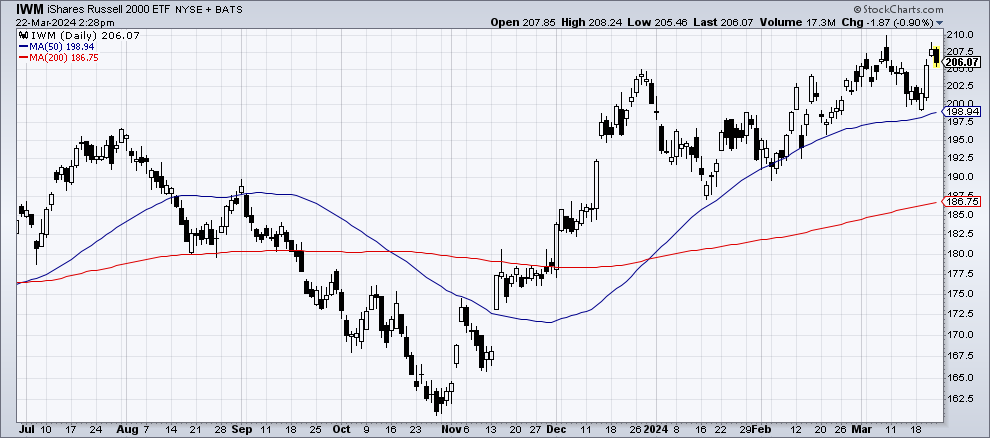Viewport: 990px width, 438px height.
Task: Click the Feb label on date axis
Action: pos(763,427)
